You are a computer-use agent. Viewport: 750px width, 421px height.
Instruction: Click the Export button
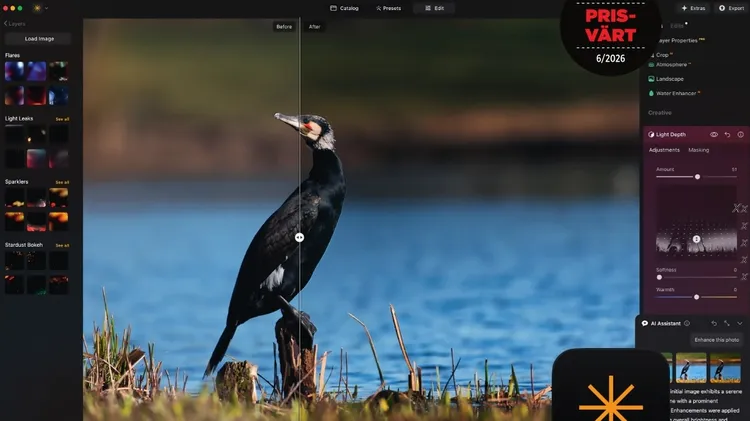click(x=731, y=8)
